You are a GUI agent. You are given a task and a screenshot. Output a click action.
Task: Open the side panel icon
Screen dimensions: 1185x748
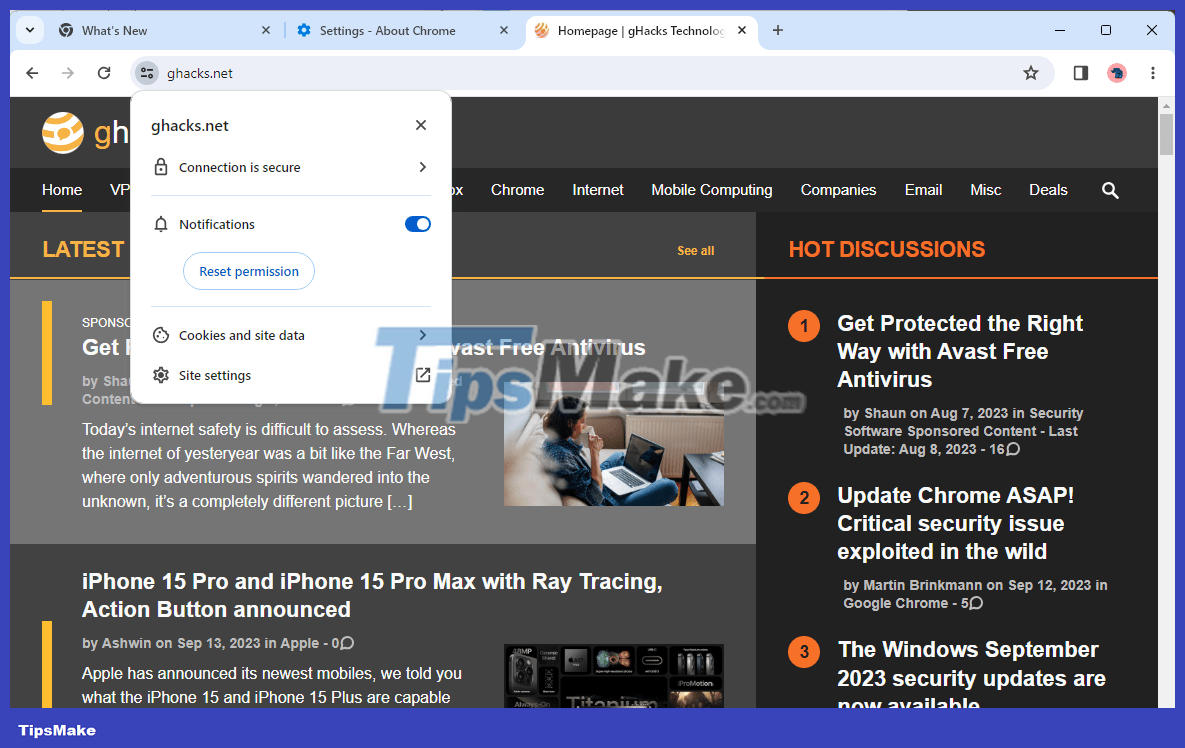click(1080, 72)
